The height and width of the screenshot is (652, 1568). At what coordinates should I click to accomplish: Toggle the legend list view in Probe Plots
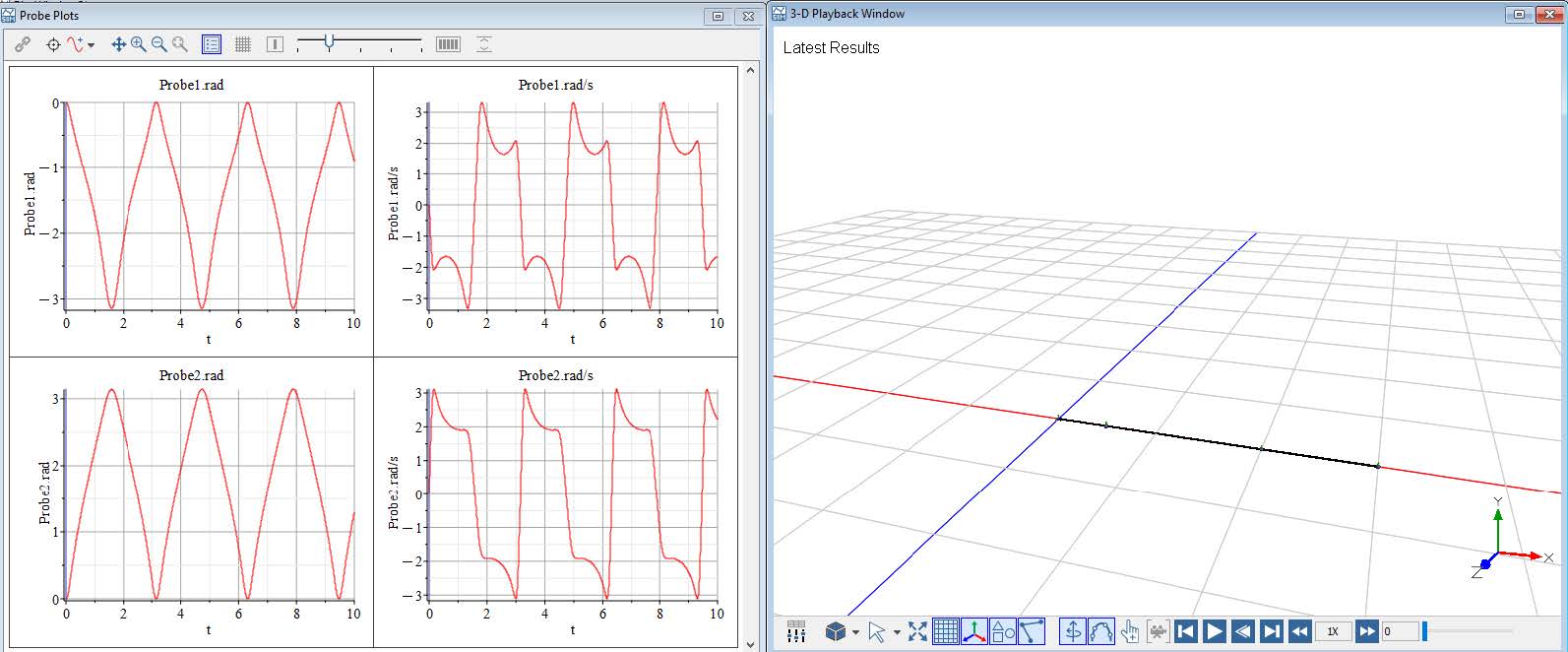(x=212, y=44)
